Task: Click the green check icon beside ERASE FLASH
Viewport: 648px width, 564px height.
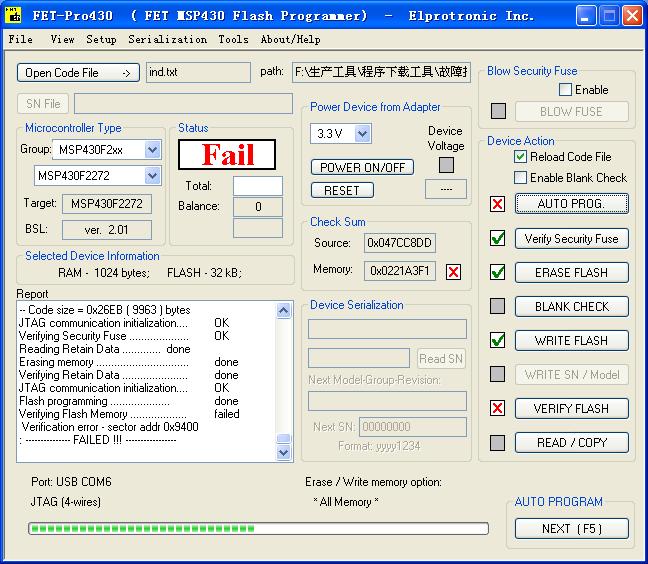Action: pyautogui.click(x=497, y=272)
